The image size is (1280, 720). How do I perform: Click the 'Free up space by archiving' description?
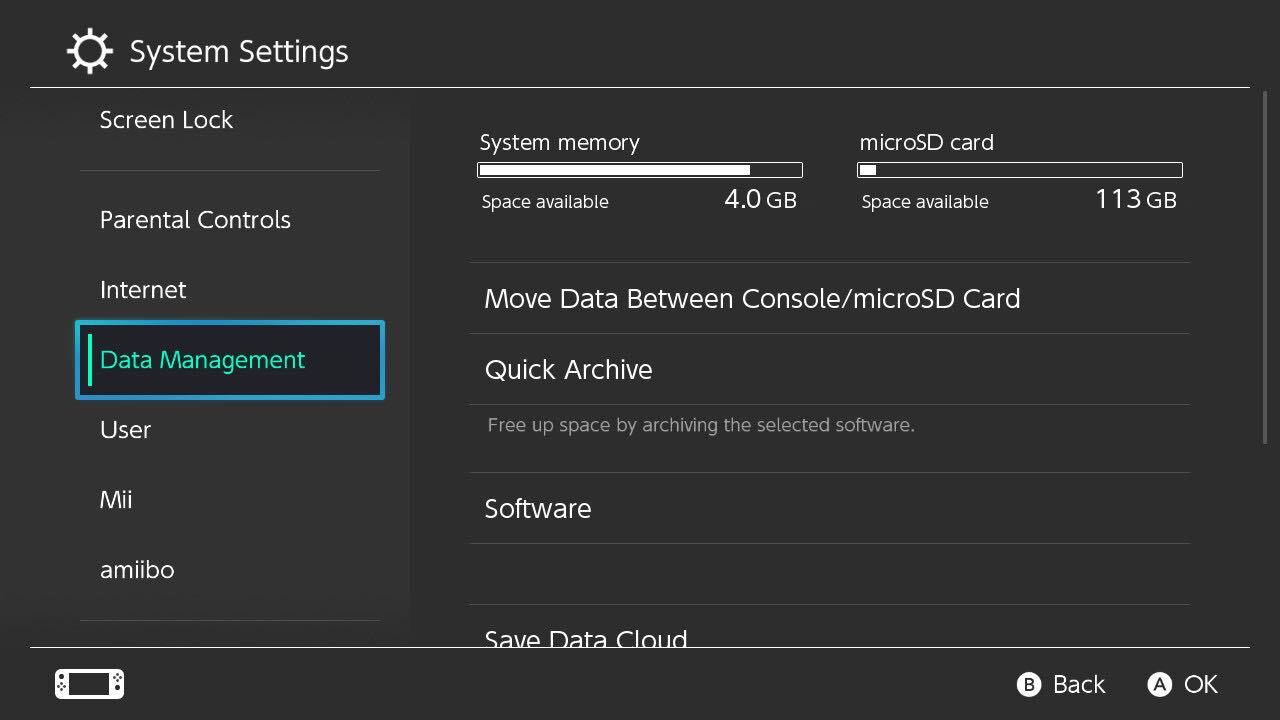point(701,425)
